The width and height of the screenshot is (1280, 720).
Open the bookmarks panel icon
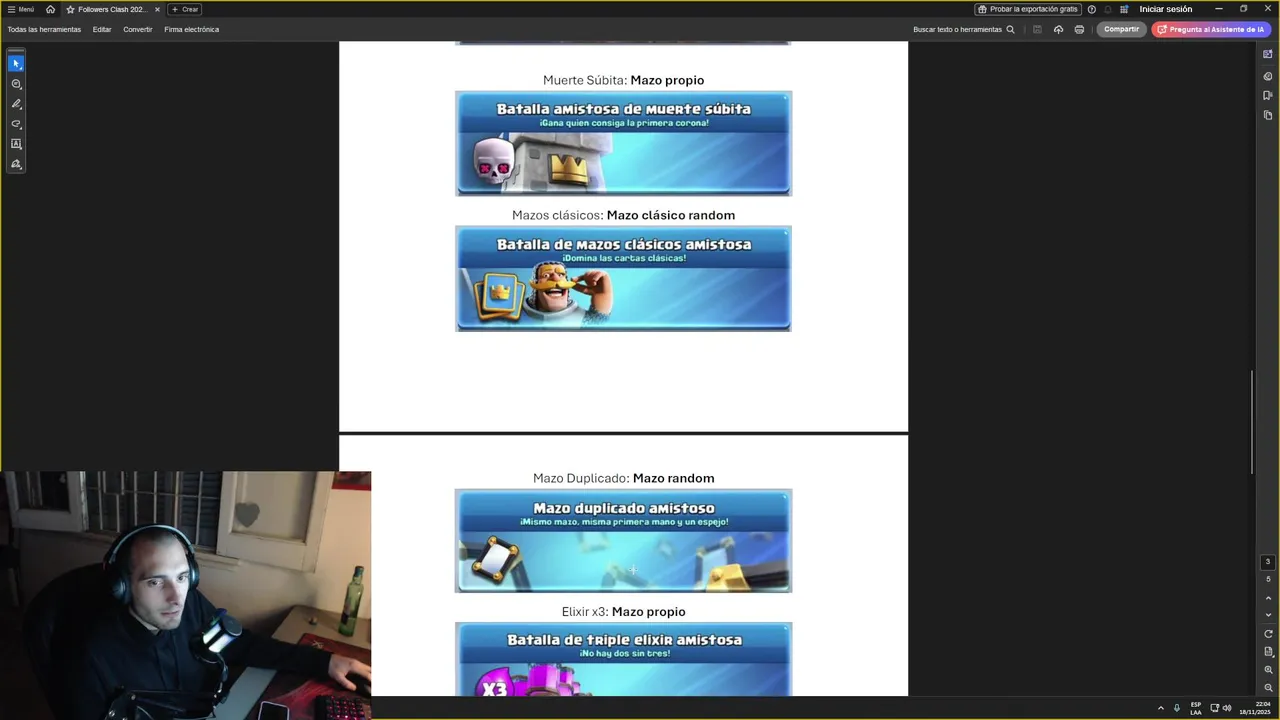pos(1268,96)
